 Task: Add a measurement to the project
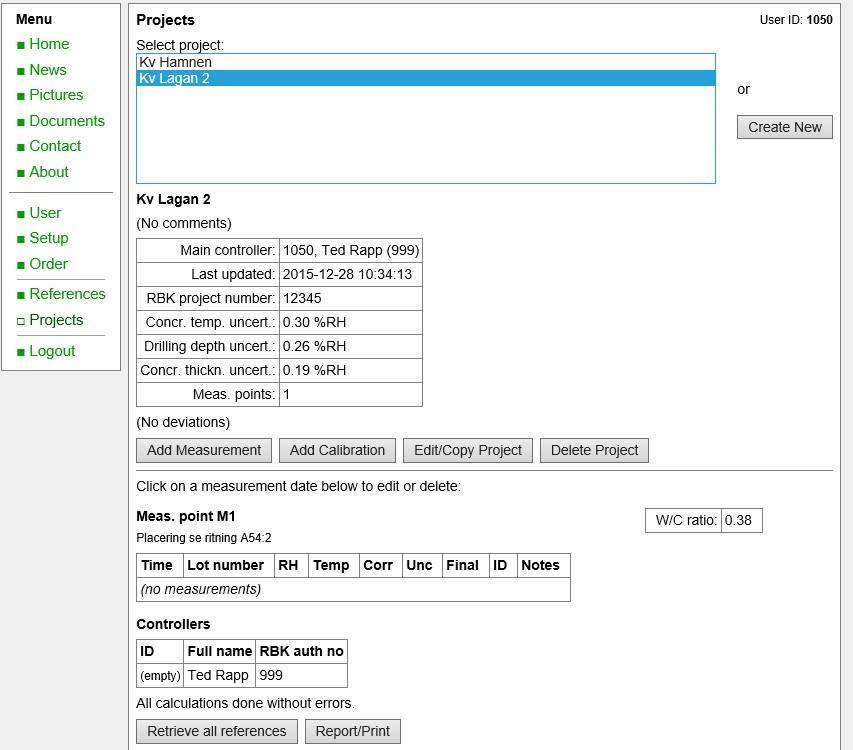(x=204, y=450)
